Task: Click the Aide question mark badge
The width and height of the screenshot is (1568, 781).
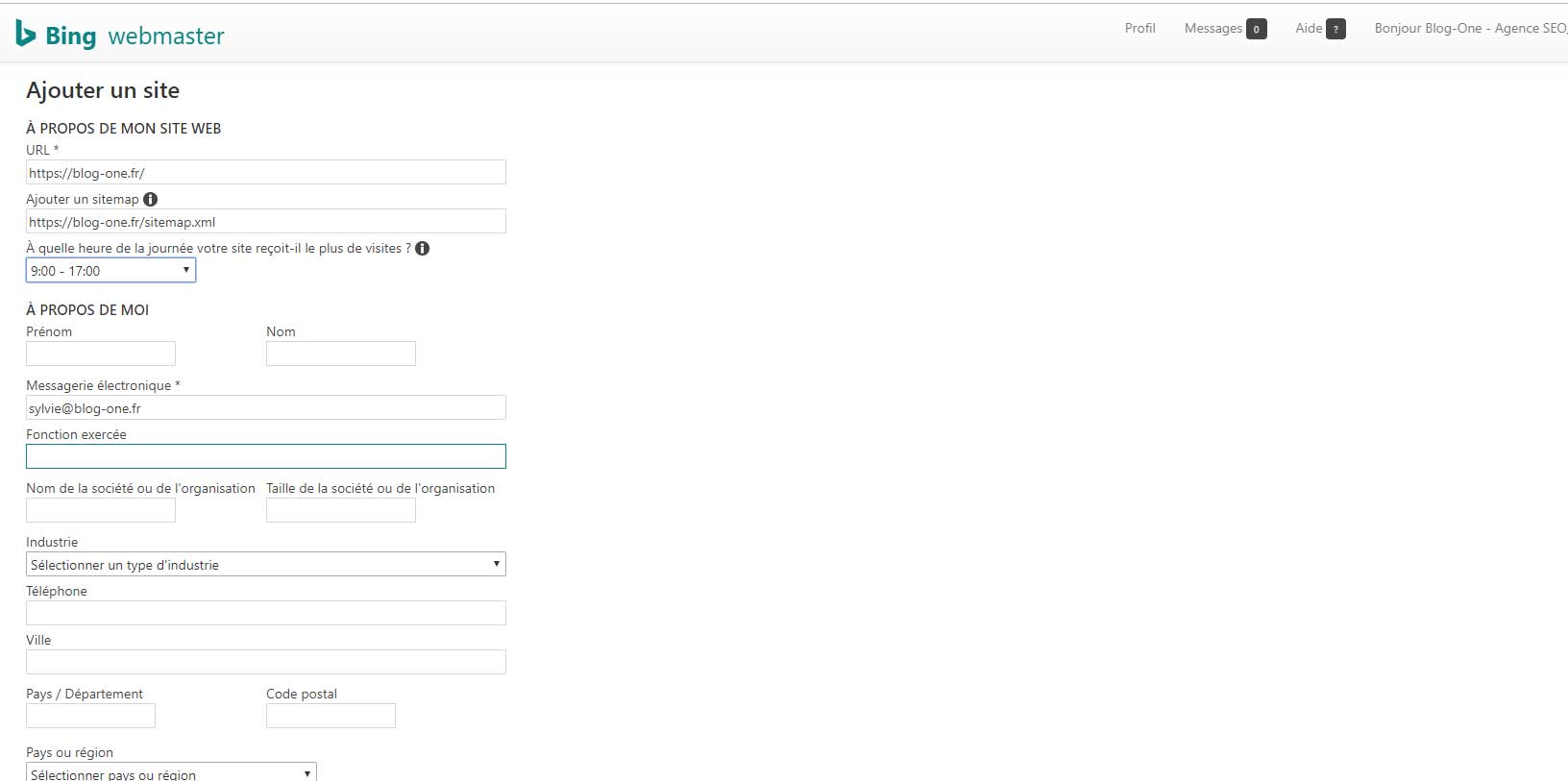Action: coord(1335,29)
